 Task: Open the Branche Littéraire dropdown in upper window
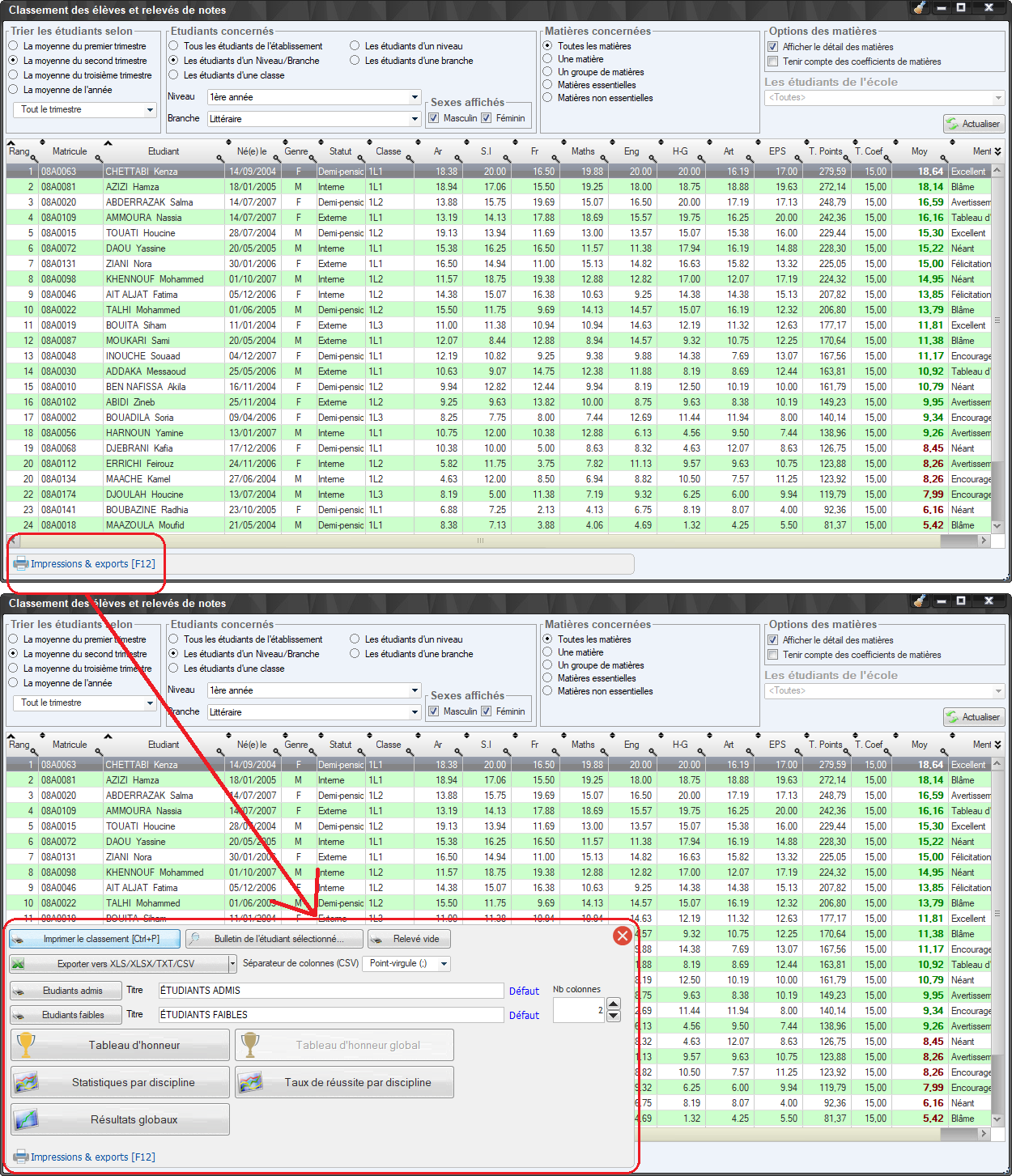click(x=415, y=119)
